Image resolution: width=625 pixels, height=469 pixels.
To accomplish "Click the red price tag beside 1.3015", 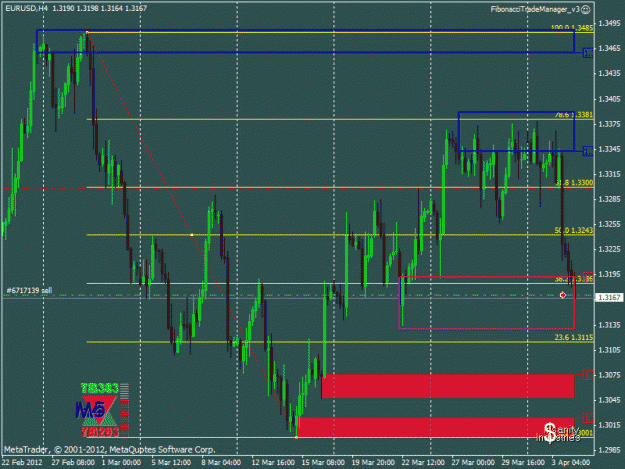I will tap(588, 418).
